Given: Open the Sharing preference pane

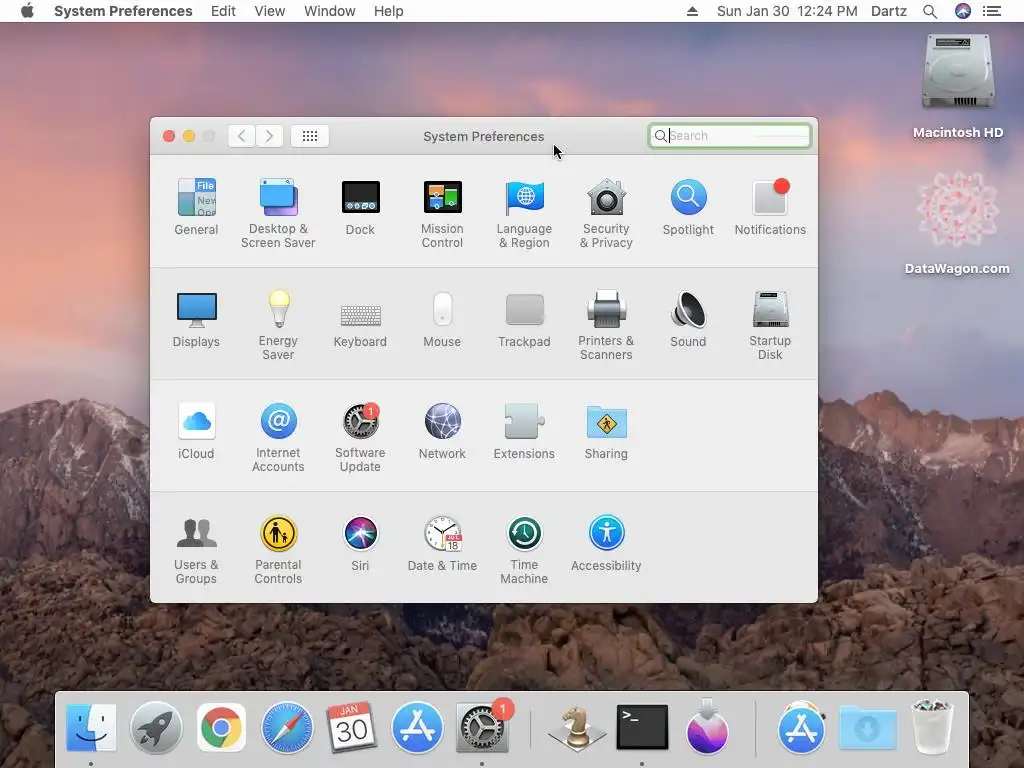Looking at the screenshot, I should click(607, 431).
